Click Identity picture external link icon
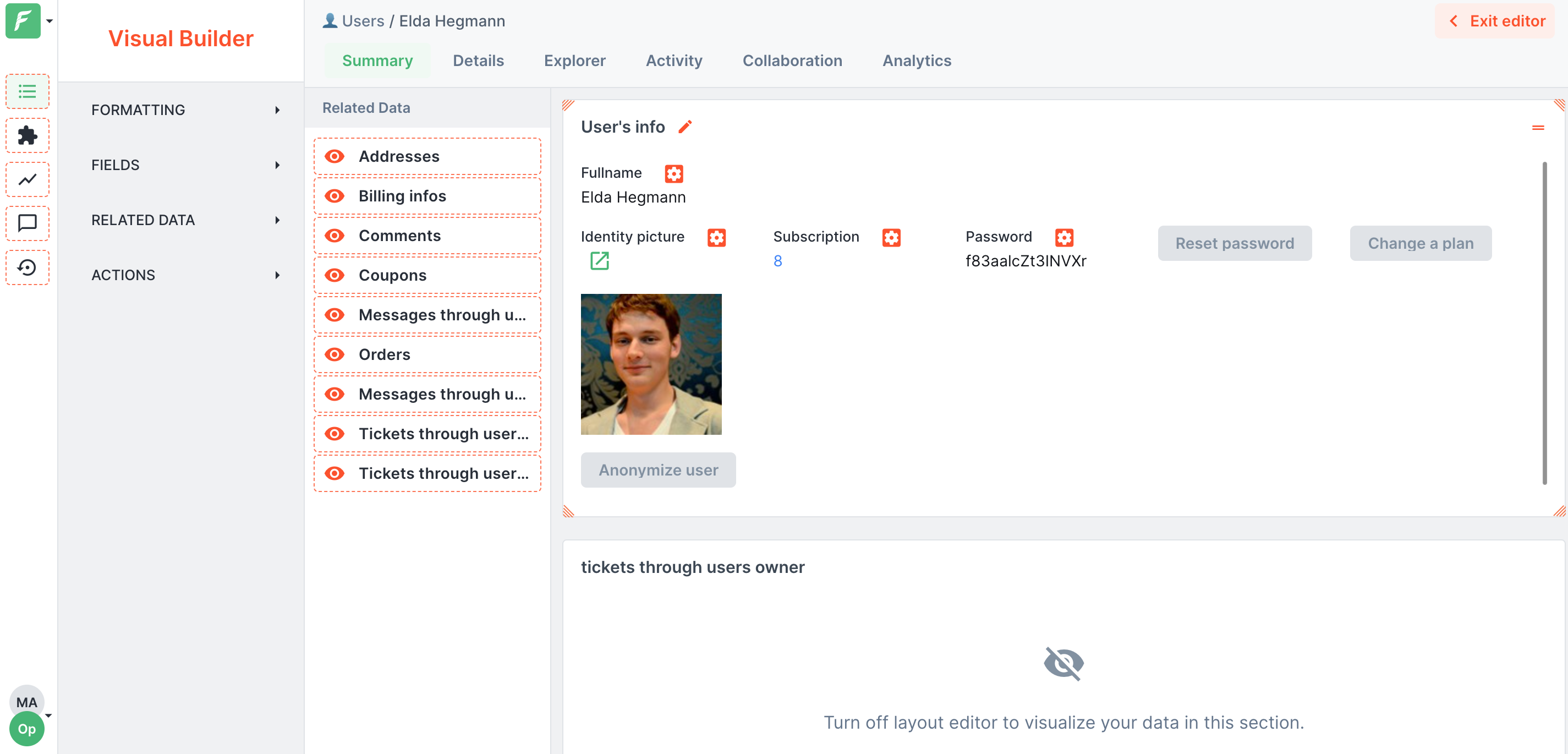The image size is (1568, 754). point(599,261)
